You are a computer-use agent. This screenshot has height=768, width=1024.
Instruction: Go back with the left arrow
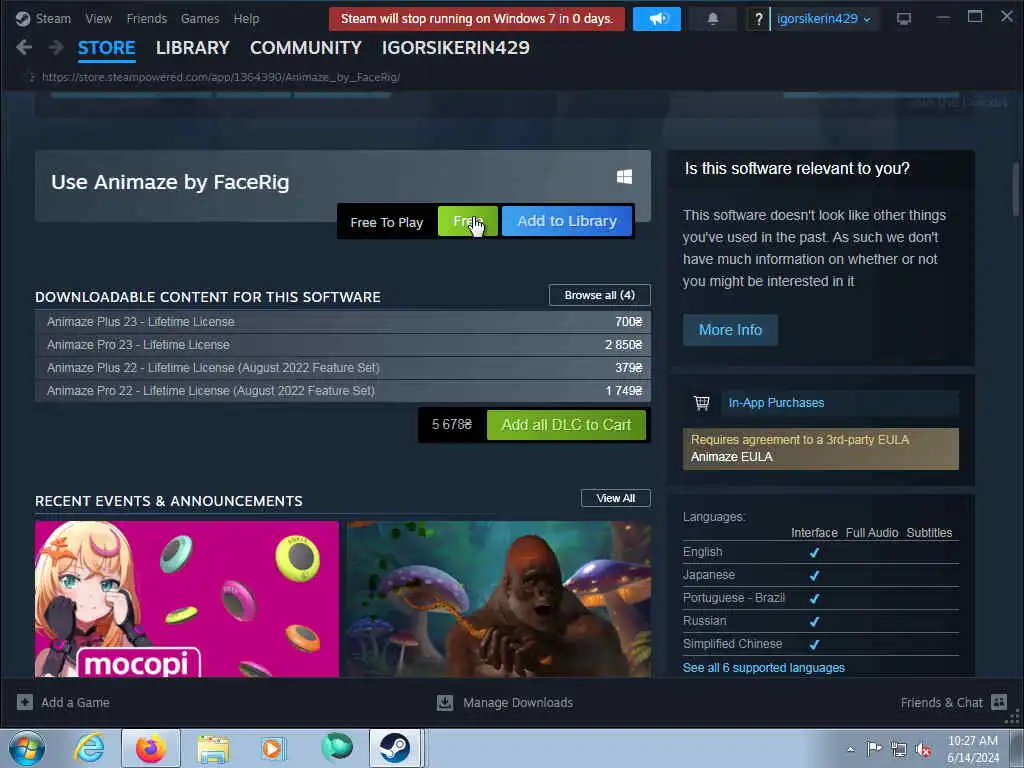point(24,47)
